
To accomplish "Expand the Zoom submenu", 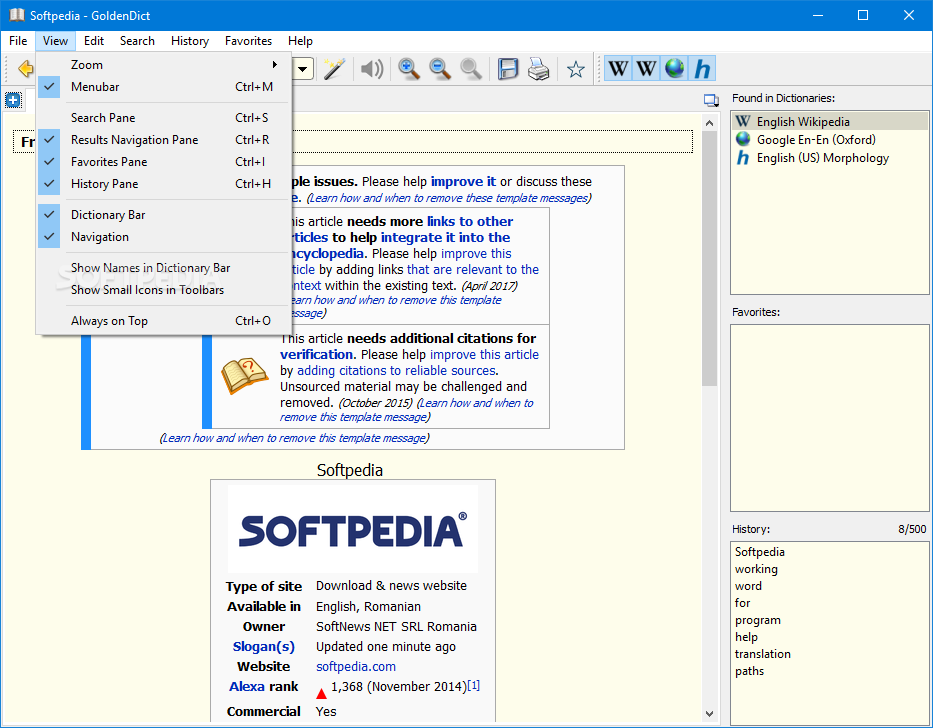I will click(x=164, y=65).
